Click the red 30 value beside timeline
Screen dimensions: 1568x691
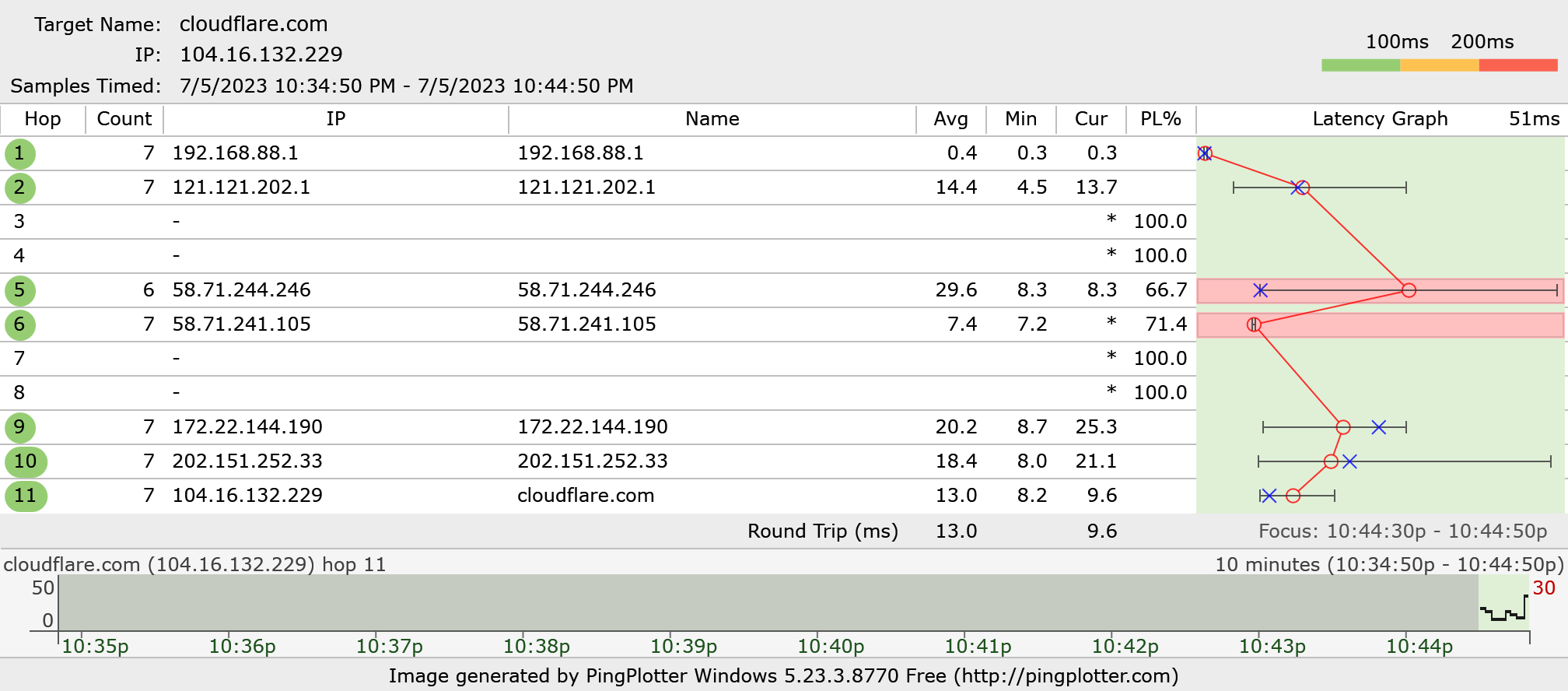pyautogui.click(x=1544, y=588)
